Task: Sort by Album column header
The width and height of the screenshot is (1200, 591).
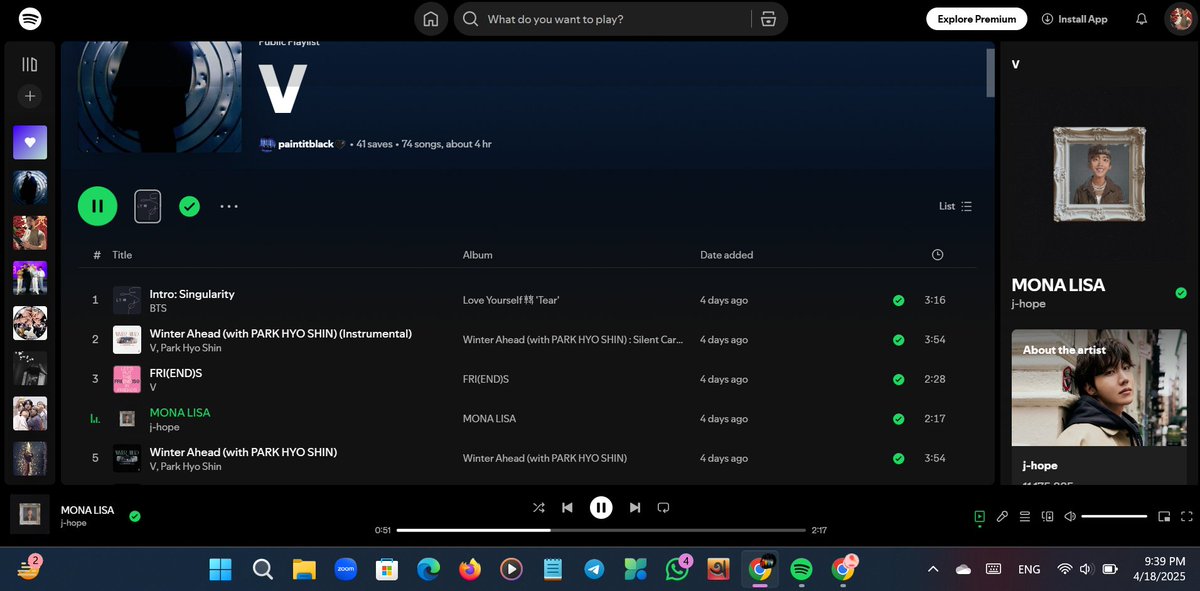Action: click(478, 255)
